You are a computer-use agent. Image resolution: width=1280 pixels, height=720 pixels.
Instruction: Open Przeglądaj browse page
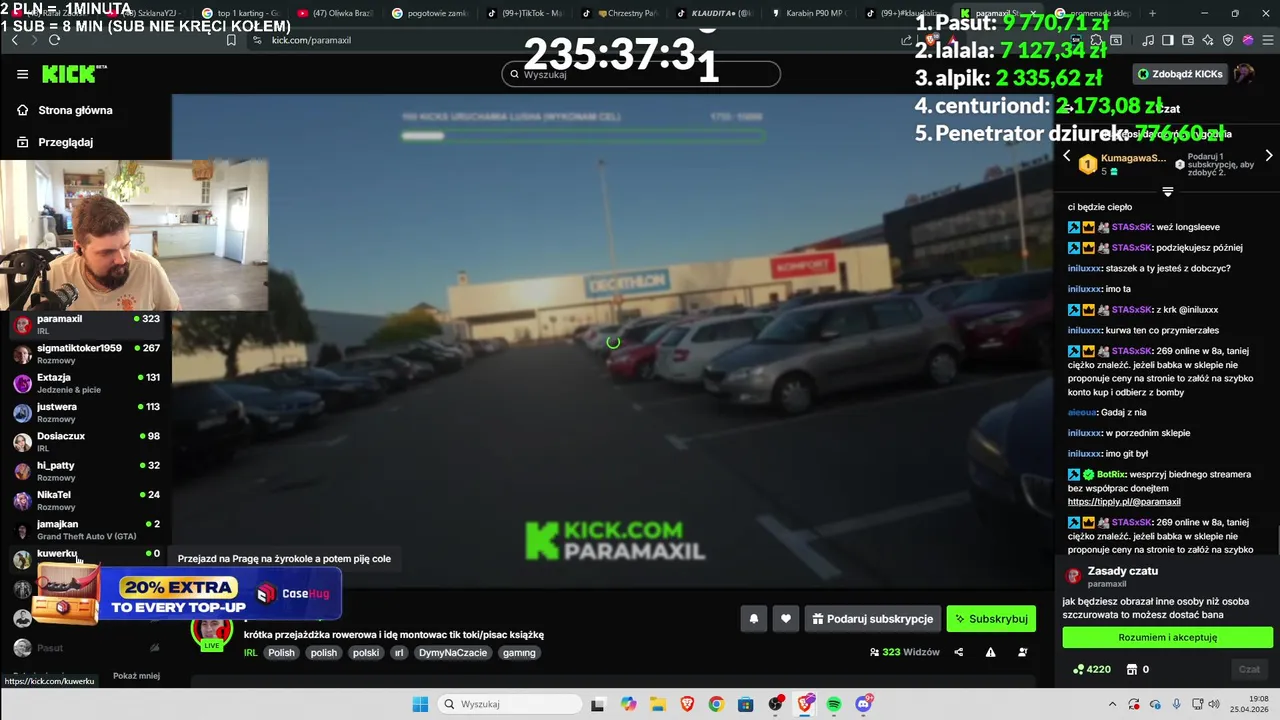click(x=55, y=142)
